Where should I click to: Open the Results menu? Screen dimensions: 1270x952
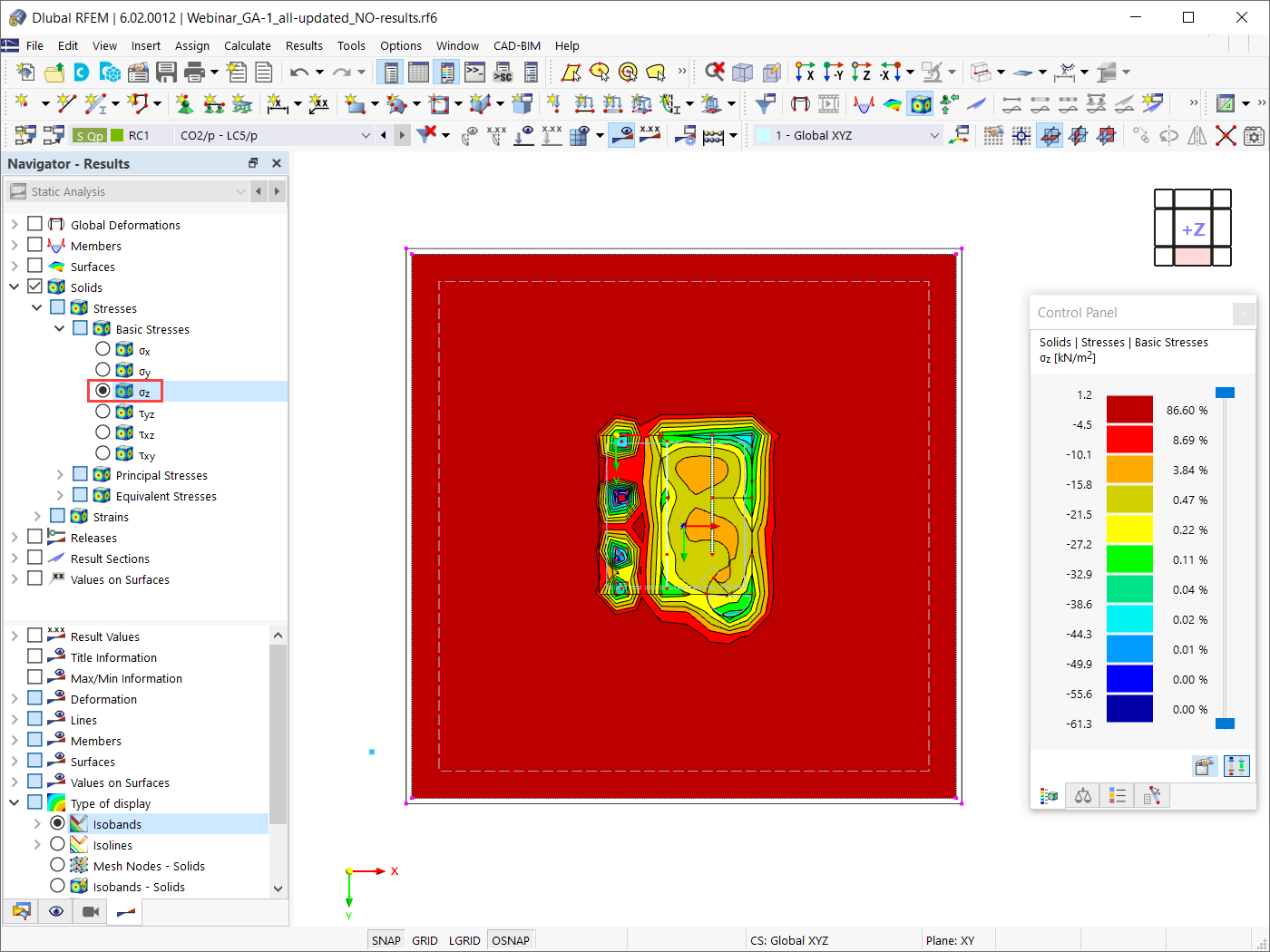coord(304,45)
